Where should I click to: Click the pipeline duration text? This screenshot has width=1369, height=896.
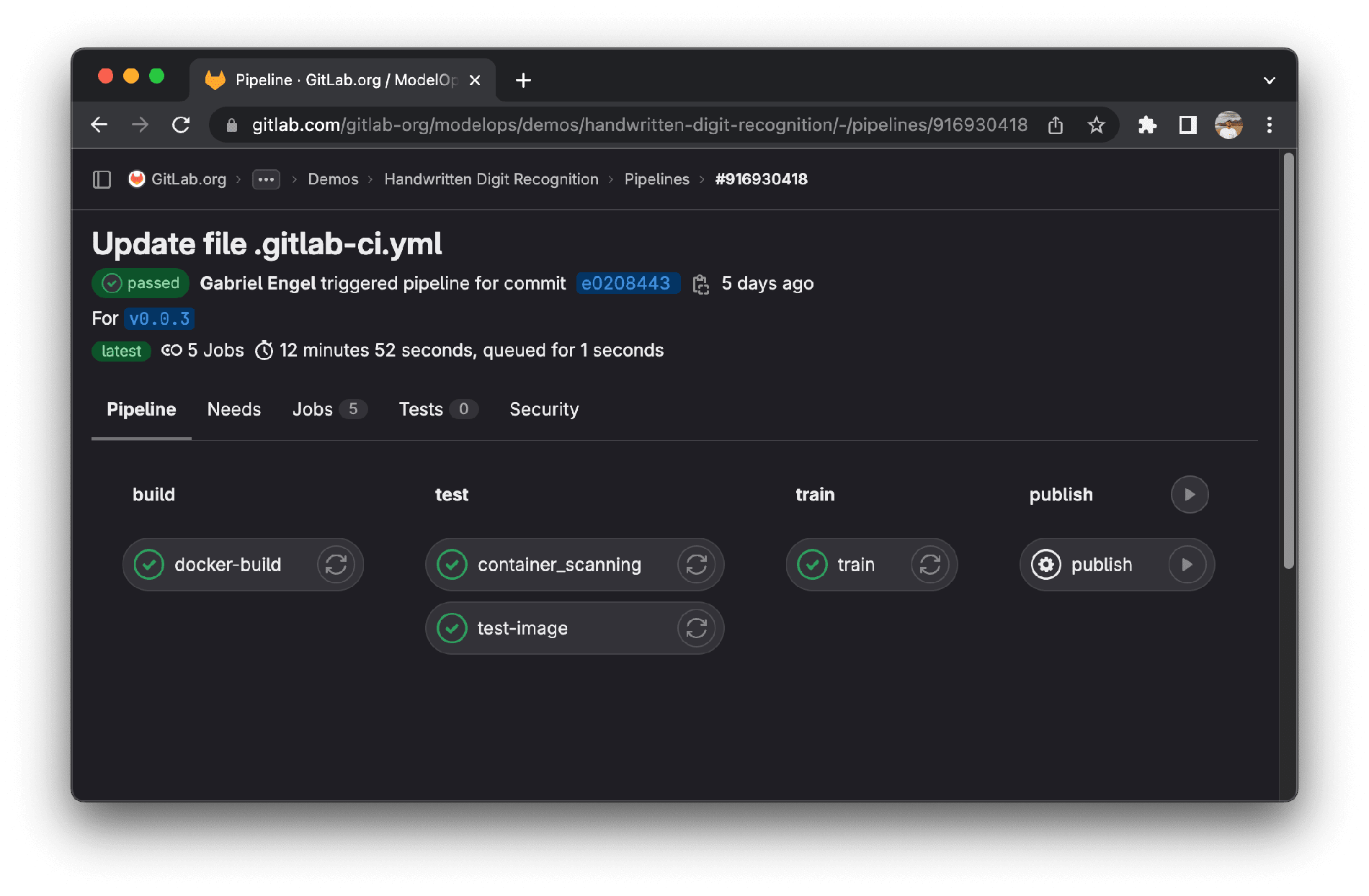coord(471,351)
